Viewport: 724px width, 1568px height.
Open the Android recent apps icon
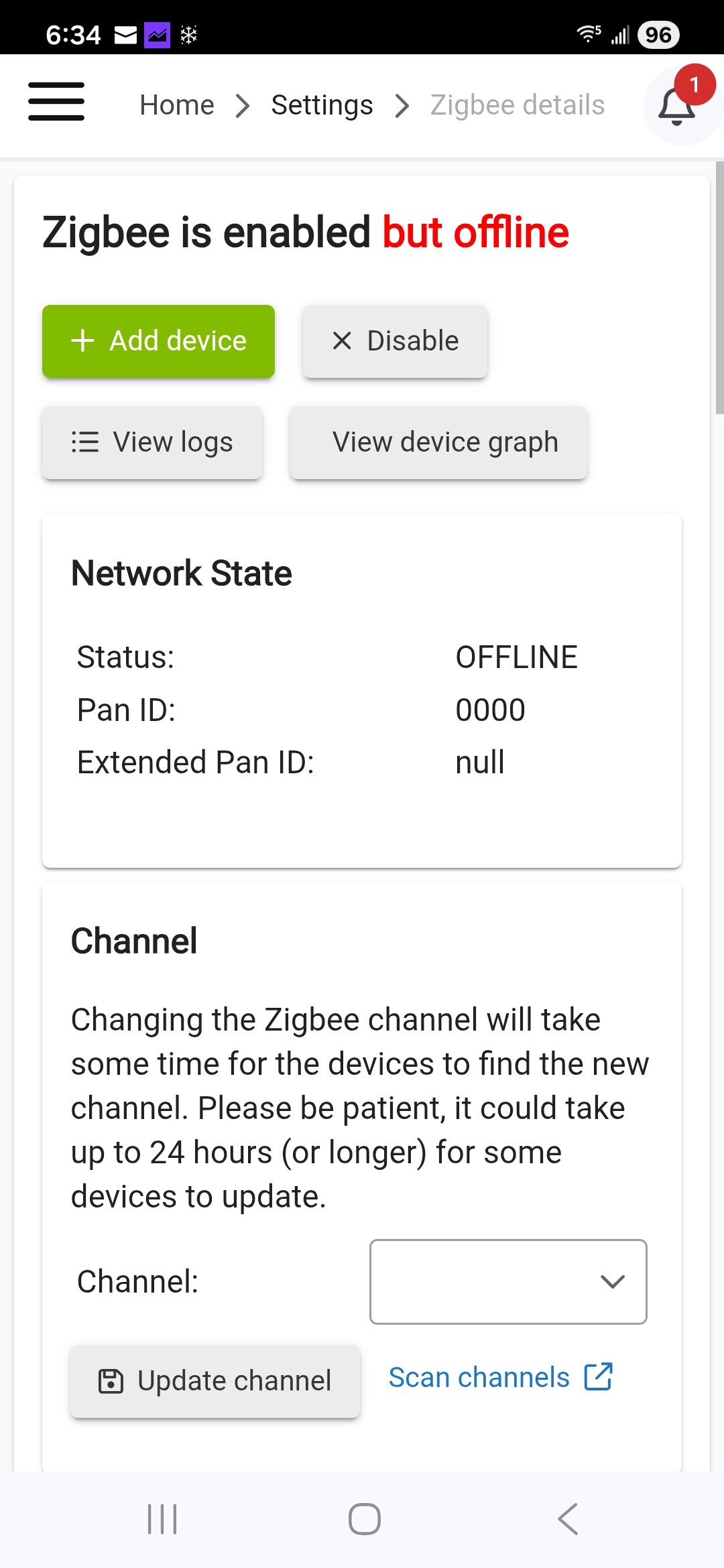[162, 1518]
